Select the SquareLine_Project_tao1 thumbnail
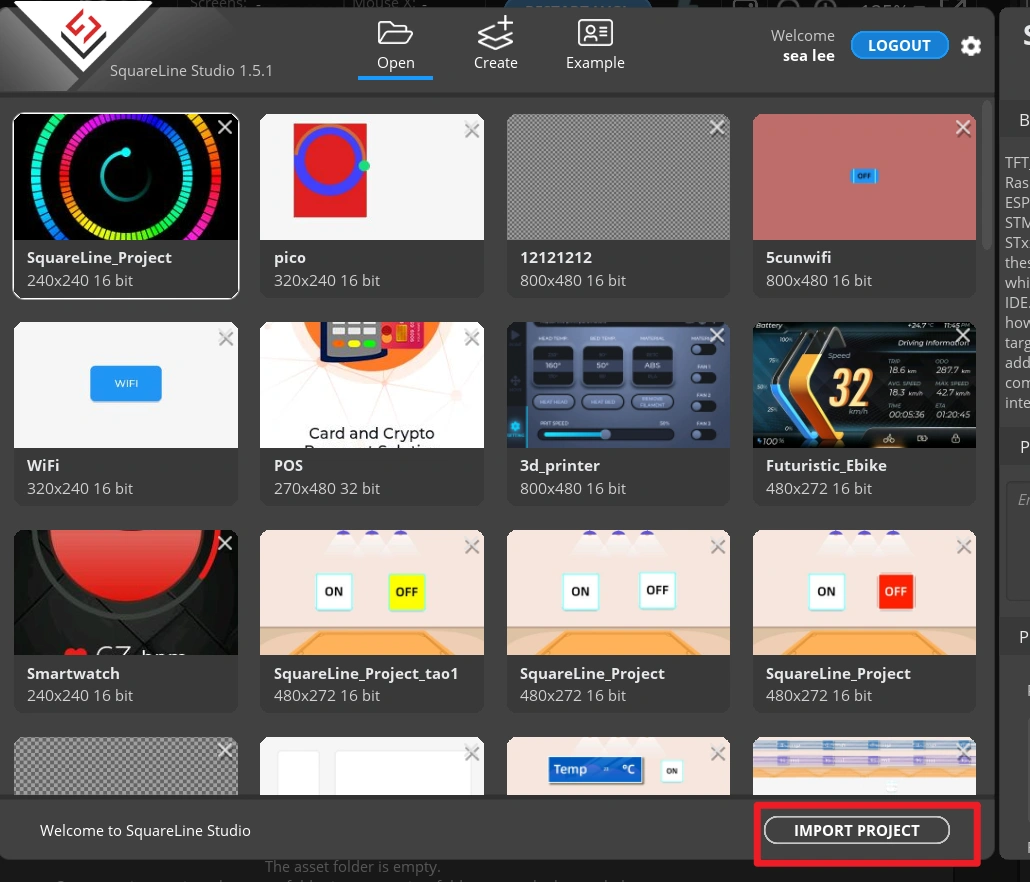1030x882 pixels. (x=372, y=593)
